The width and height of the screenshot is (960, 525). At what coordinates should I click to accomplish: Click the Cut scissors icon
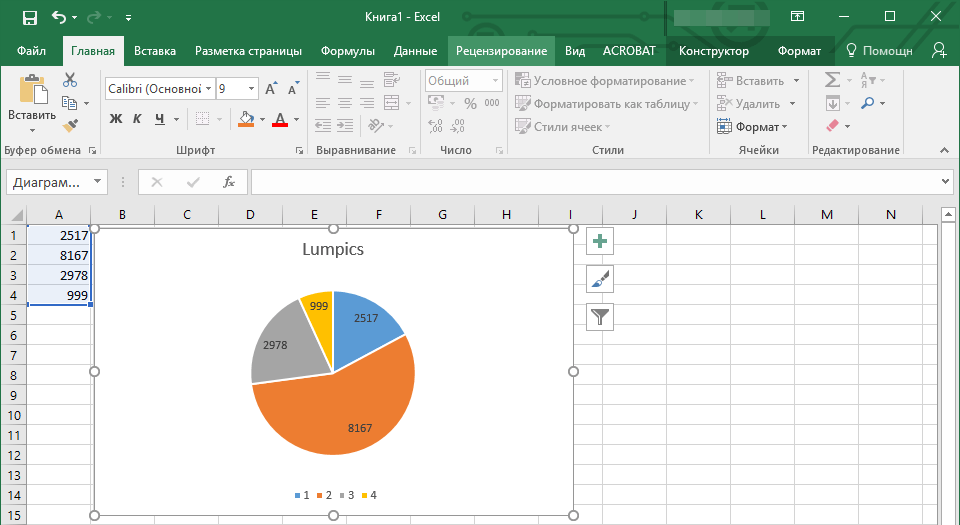[70, 80]
